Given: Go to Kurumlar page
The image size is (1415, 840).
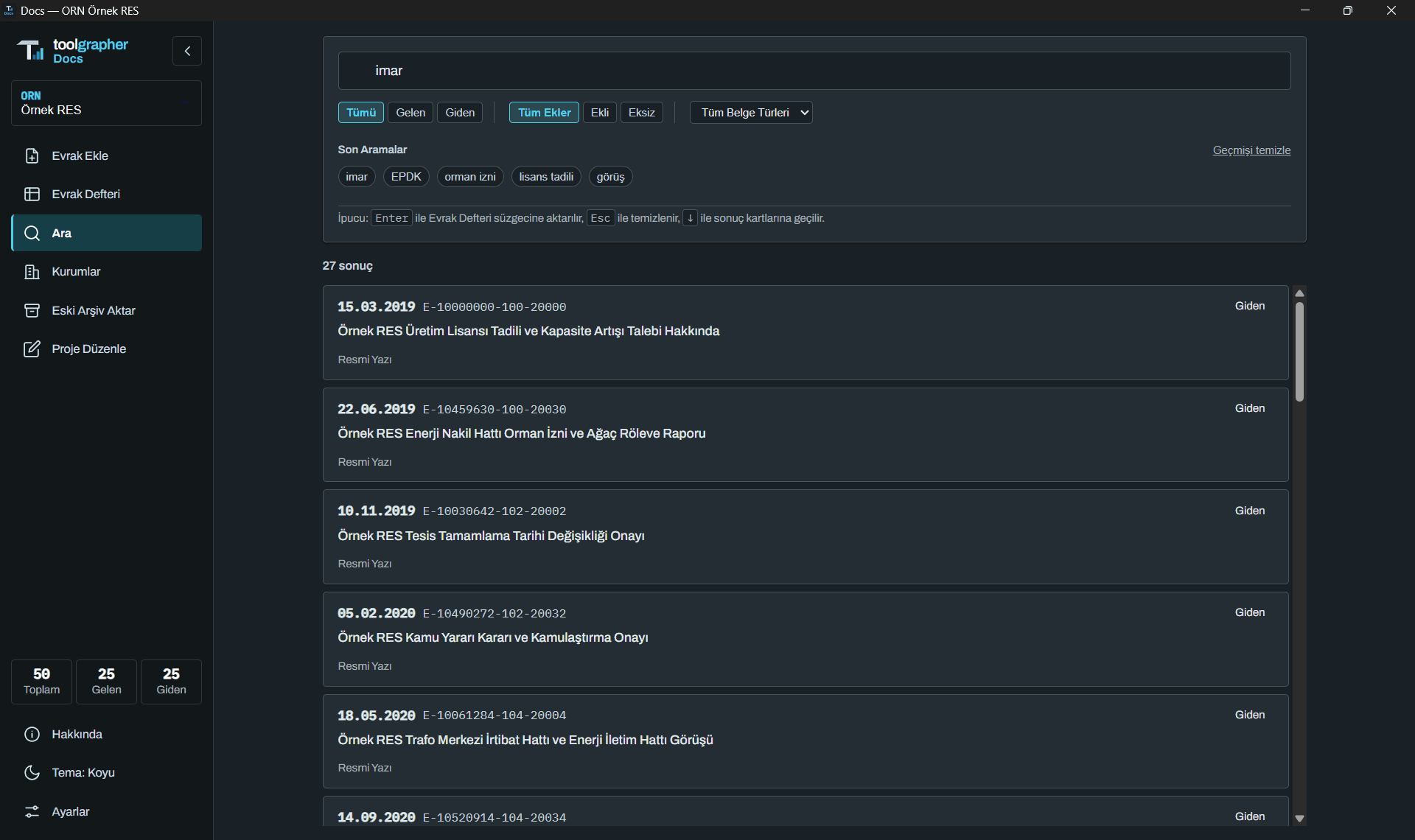Looking at the screenshot, I should 106,272.
